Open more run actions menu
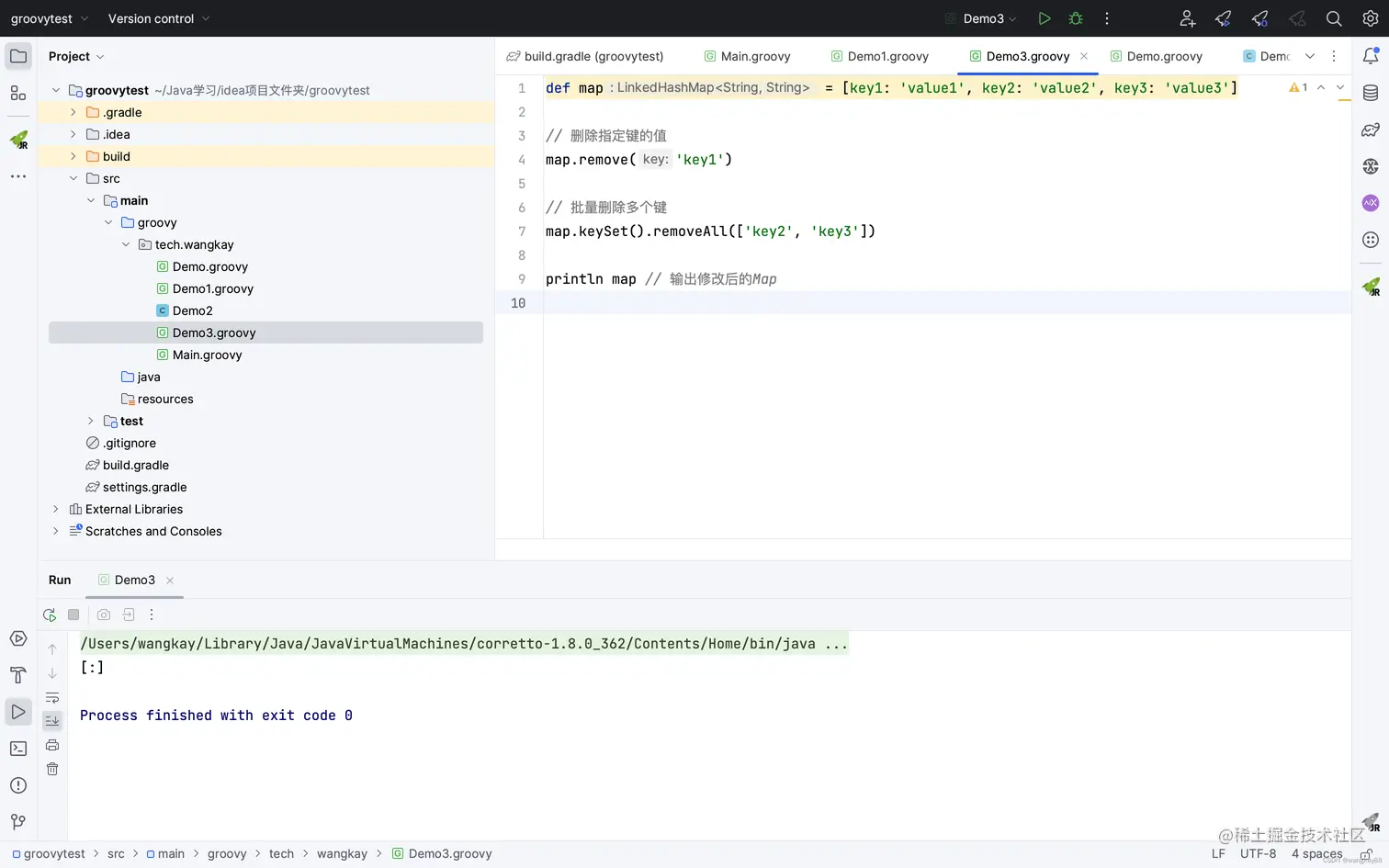 [1107, 18]
